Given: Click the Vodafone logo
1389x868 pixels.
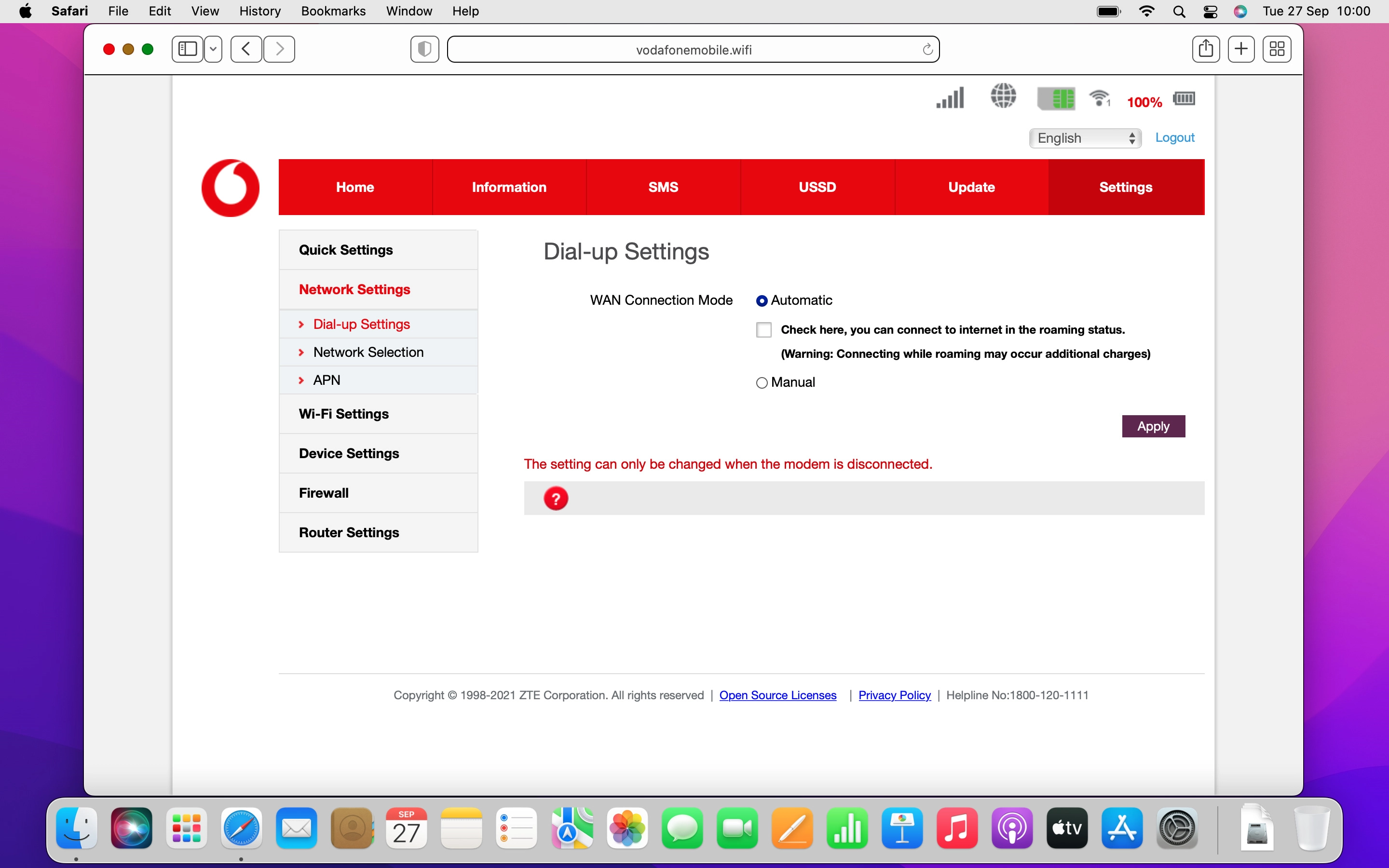Looking at the screenshot, I should 230,187.
